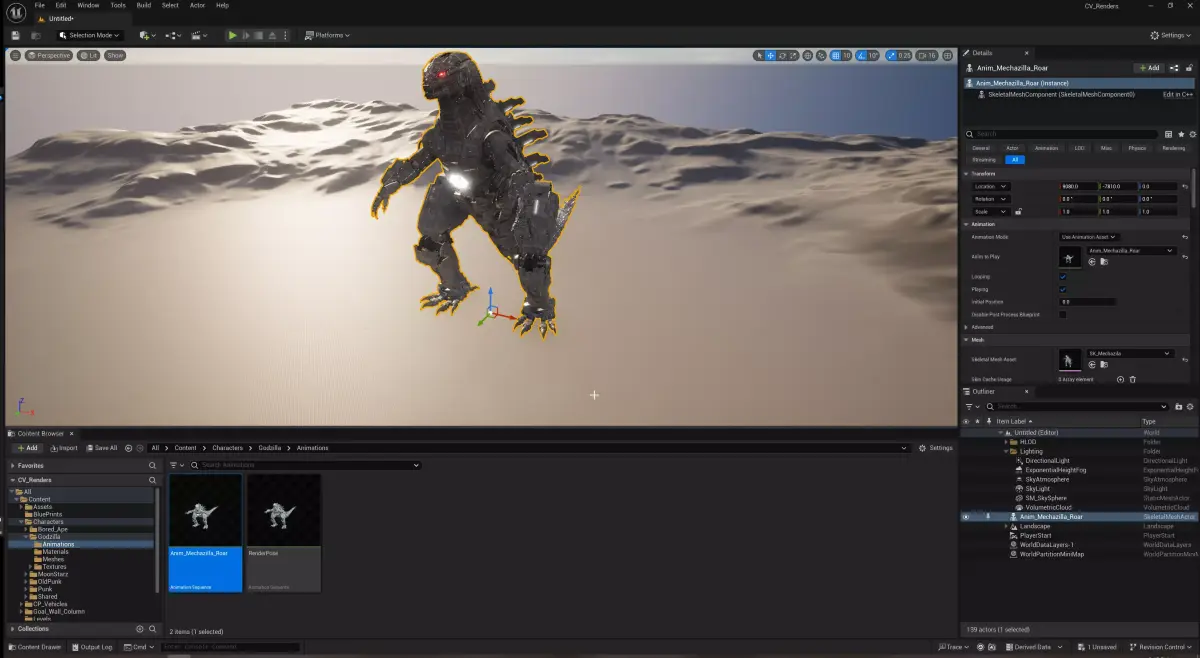Click use-selected-asset arrow under Skeletal Mesh Asset
This screenshot has height=658, width=1200.
1091,365
